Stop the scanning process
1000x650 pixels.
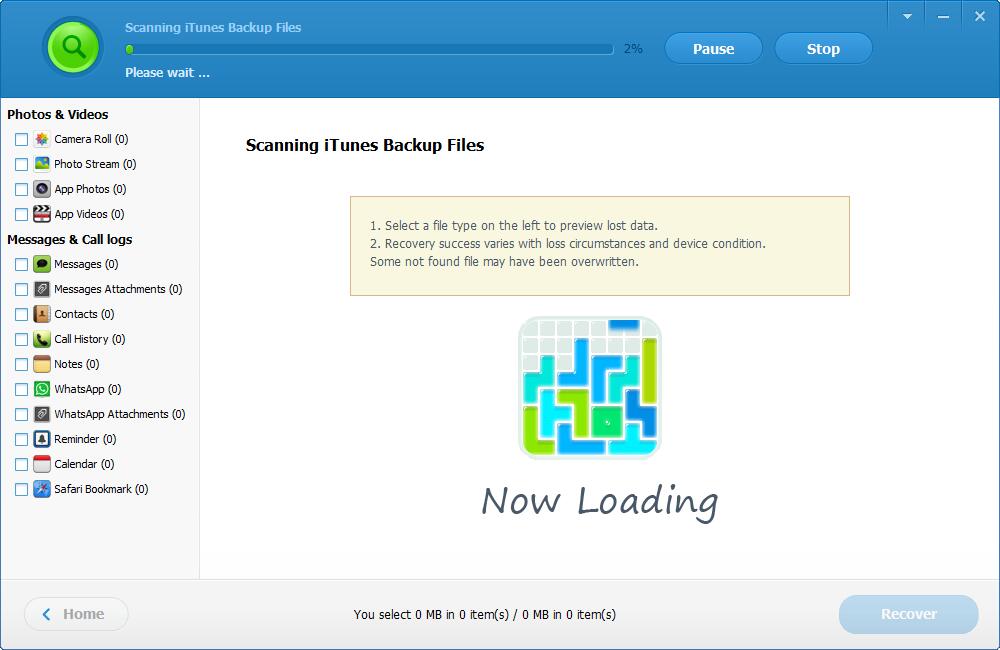(x=823, y=48)
